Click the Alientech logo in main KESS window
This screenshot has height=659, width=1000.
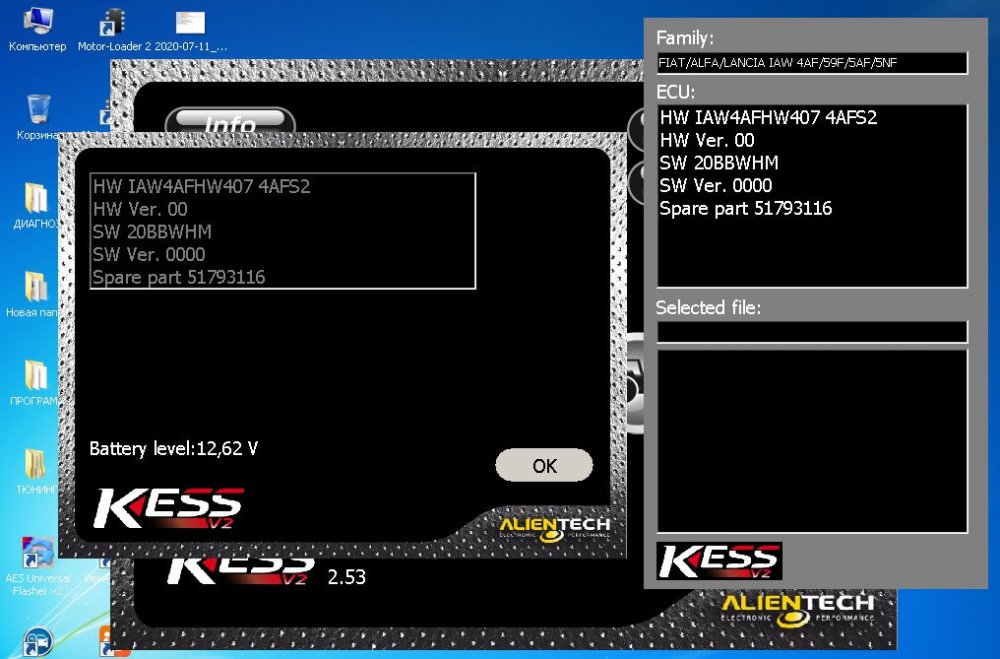[x=797, y=610]
